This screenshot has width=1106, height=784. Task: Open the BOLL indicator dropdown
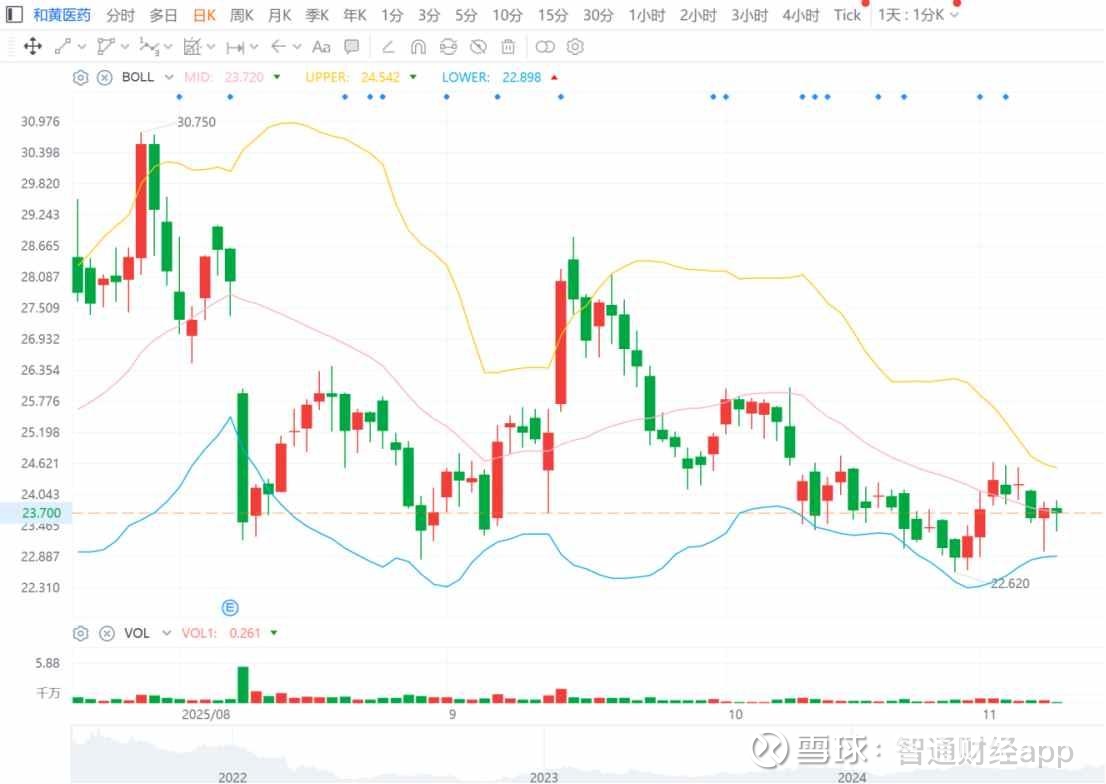click(169, 77)
